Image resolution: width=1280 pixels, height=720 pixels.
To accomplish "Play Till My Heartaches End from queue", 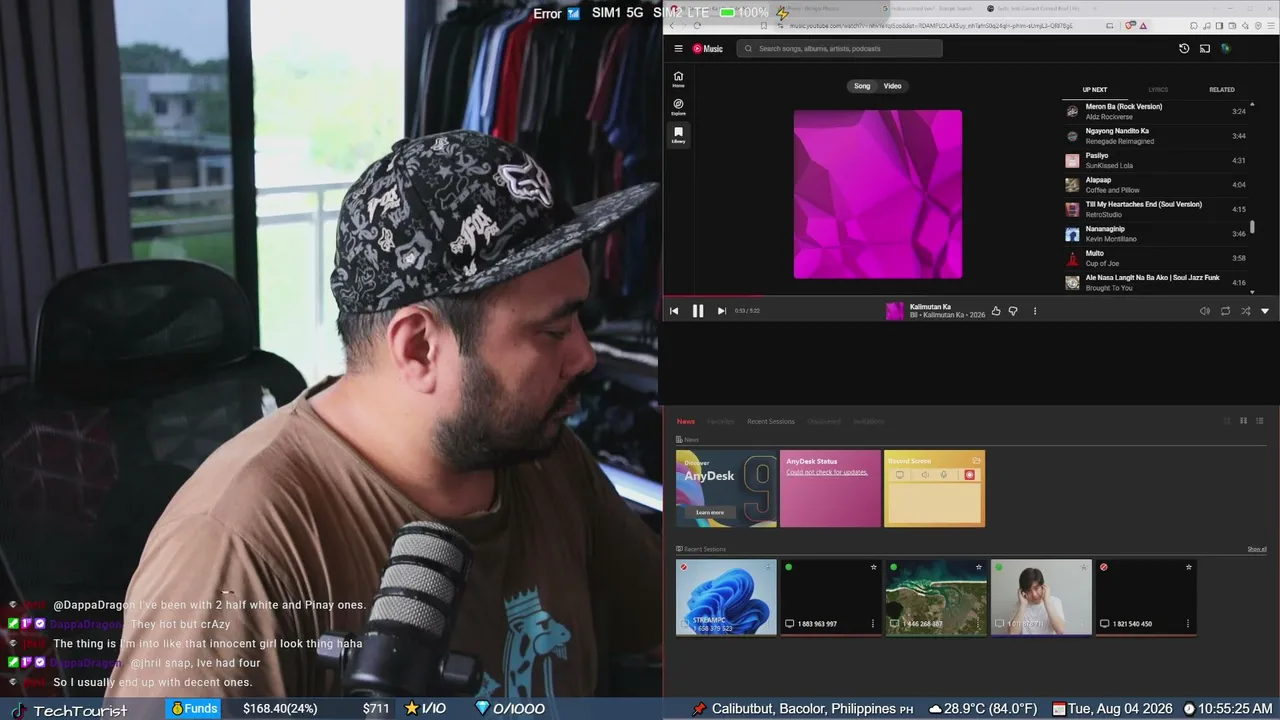I will pyautogui.click(x=1155, y=209).
